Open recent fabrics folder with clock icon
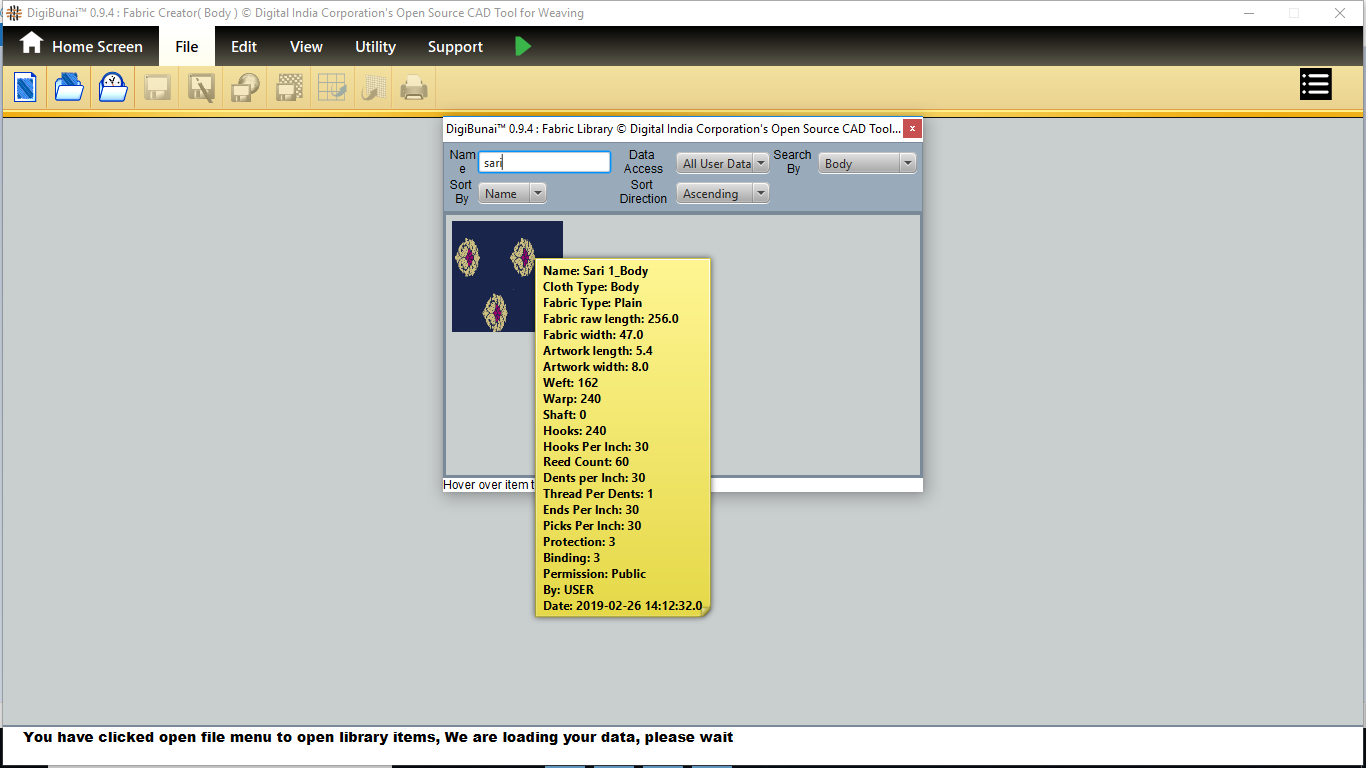The width and height of the screenshot is (1366, 768). 113,88
